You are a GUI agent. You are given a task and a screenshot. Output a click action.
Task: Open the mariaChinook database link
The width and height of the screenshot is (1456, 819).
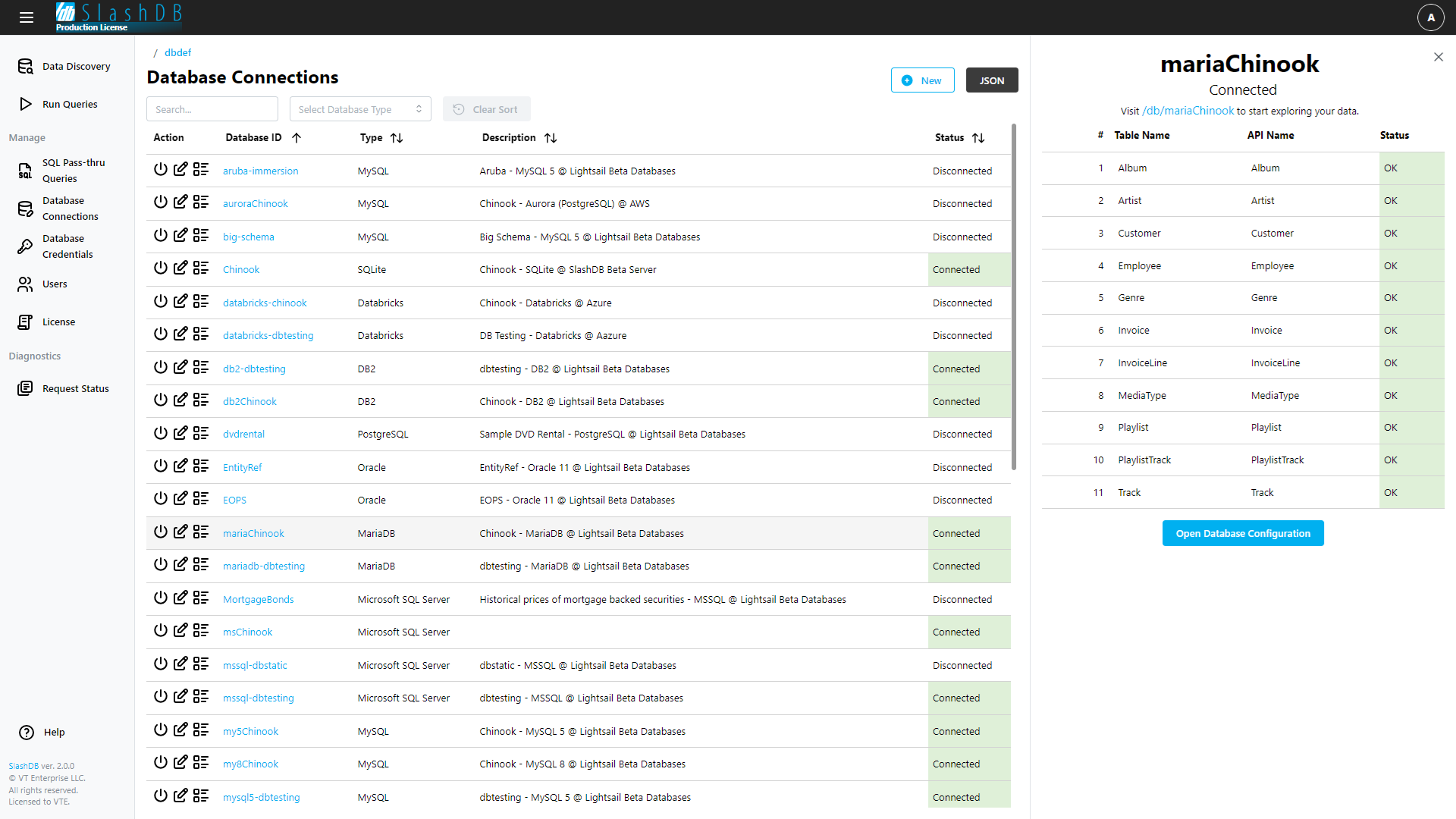(x=253, y=534)
